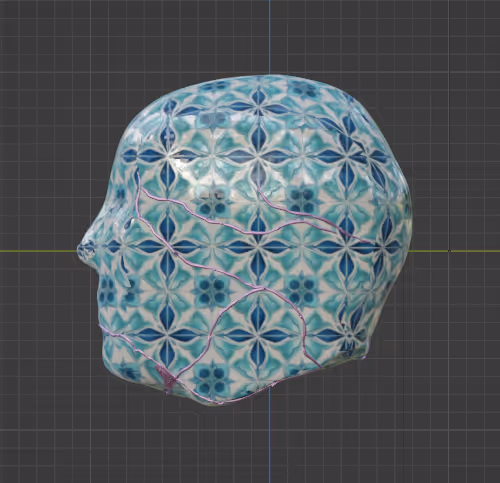Click the upper pink seam start mid-skull
Viewport: 500px width, 483px height.
[x=257, y=183]
